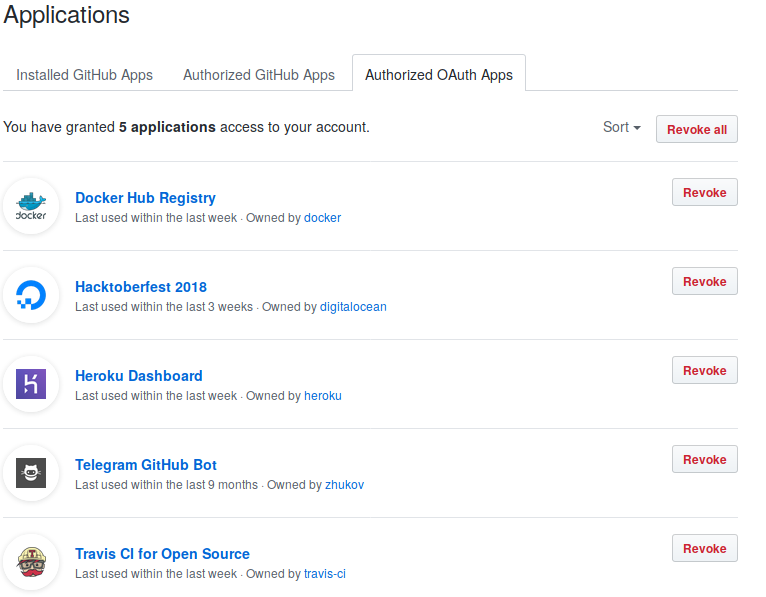This screenshot has height=597, width=766.
Task: Visit the zhukov owner profile link
Action: (x=344, y=485)
